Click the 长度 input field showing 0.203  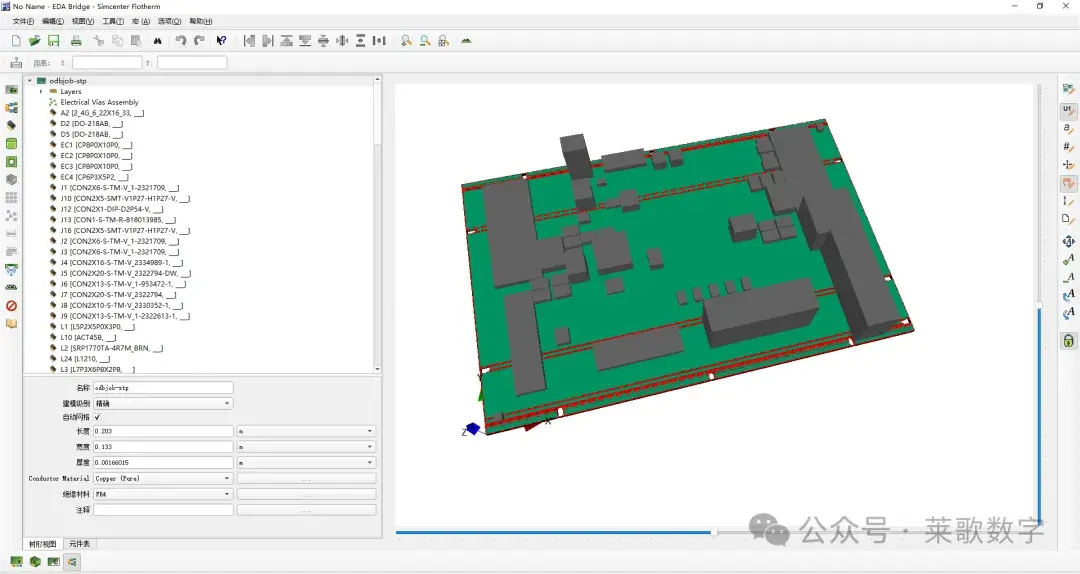(x=163, y=431)
